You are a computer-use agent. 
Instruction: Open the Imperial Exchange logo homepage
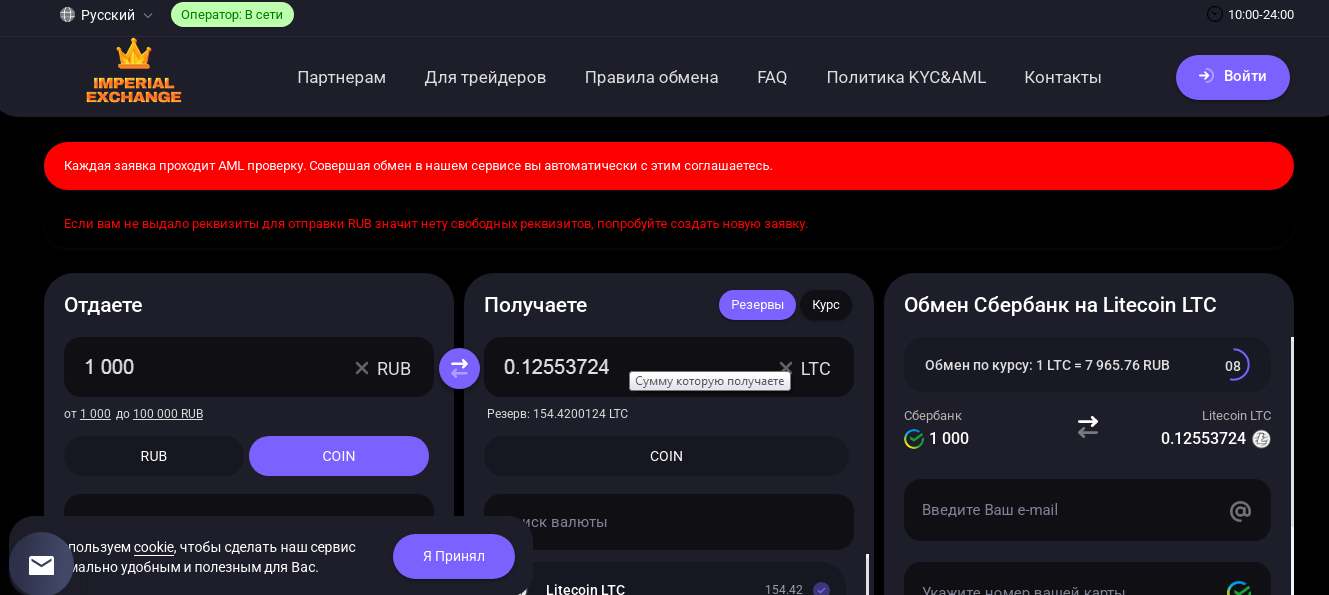pyautogui.click(x=134, y=72)
